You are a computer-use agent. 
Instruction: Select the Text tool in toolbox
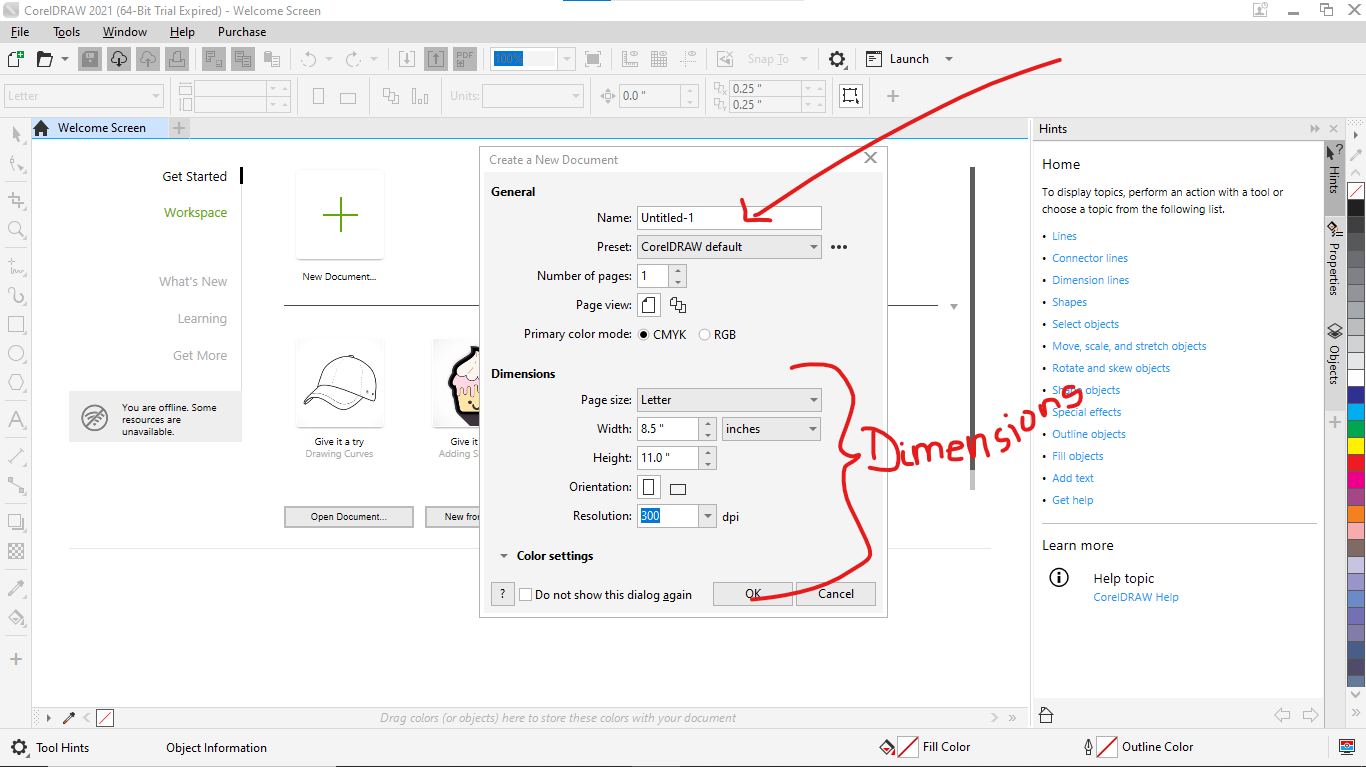click(16, 420)
